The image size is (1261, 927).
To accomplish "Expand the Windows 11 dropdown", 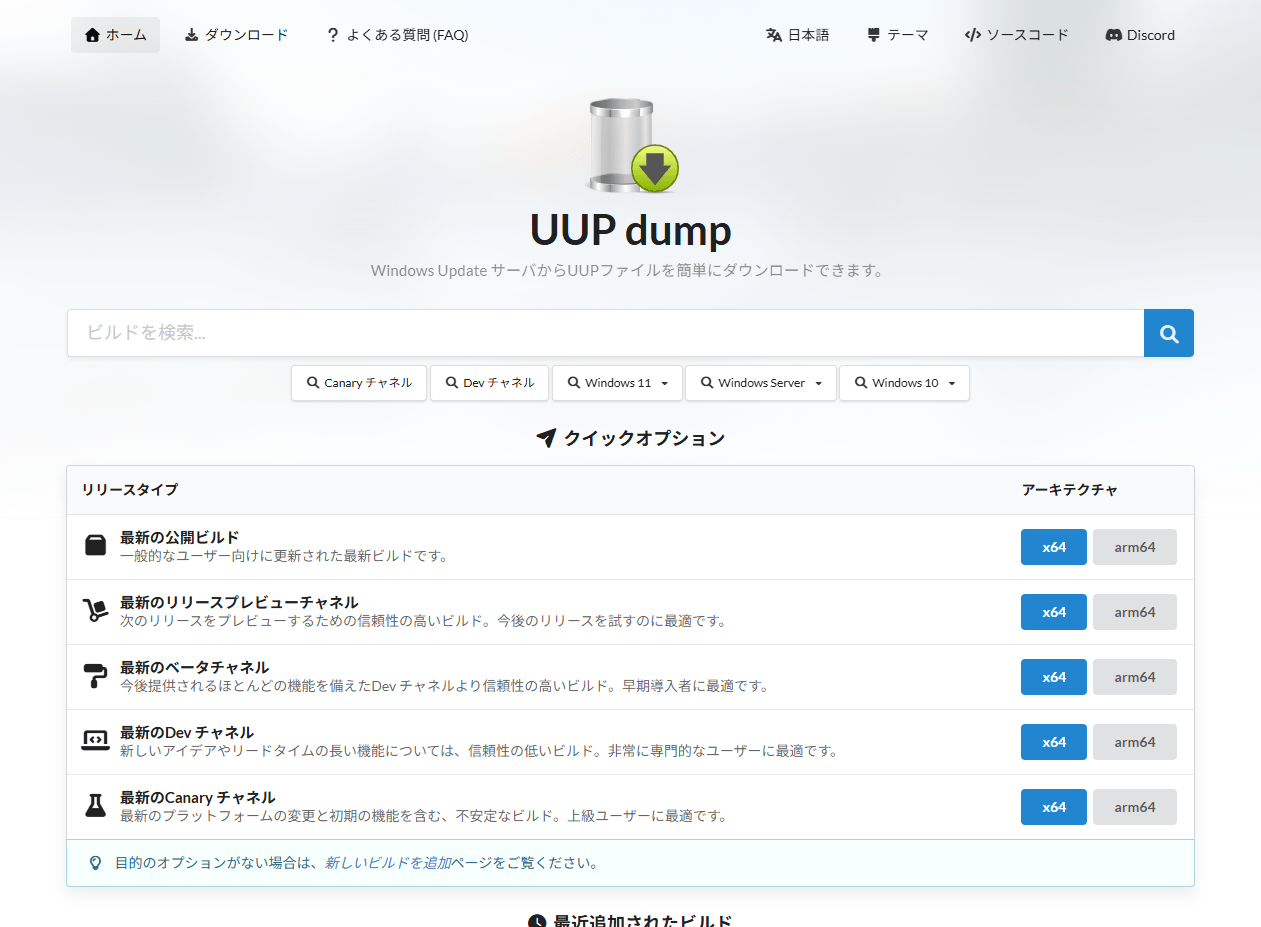I will click(x=617, y=383).
